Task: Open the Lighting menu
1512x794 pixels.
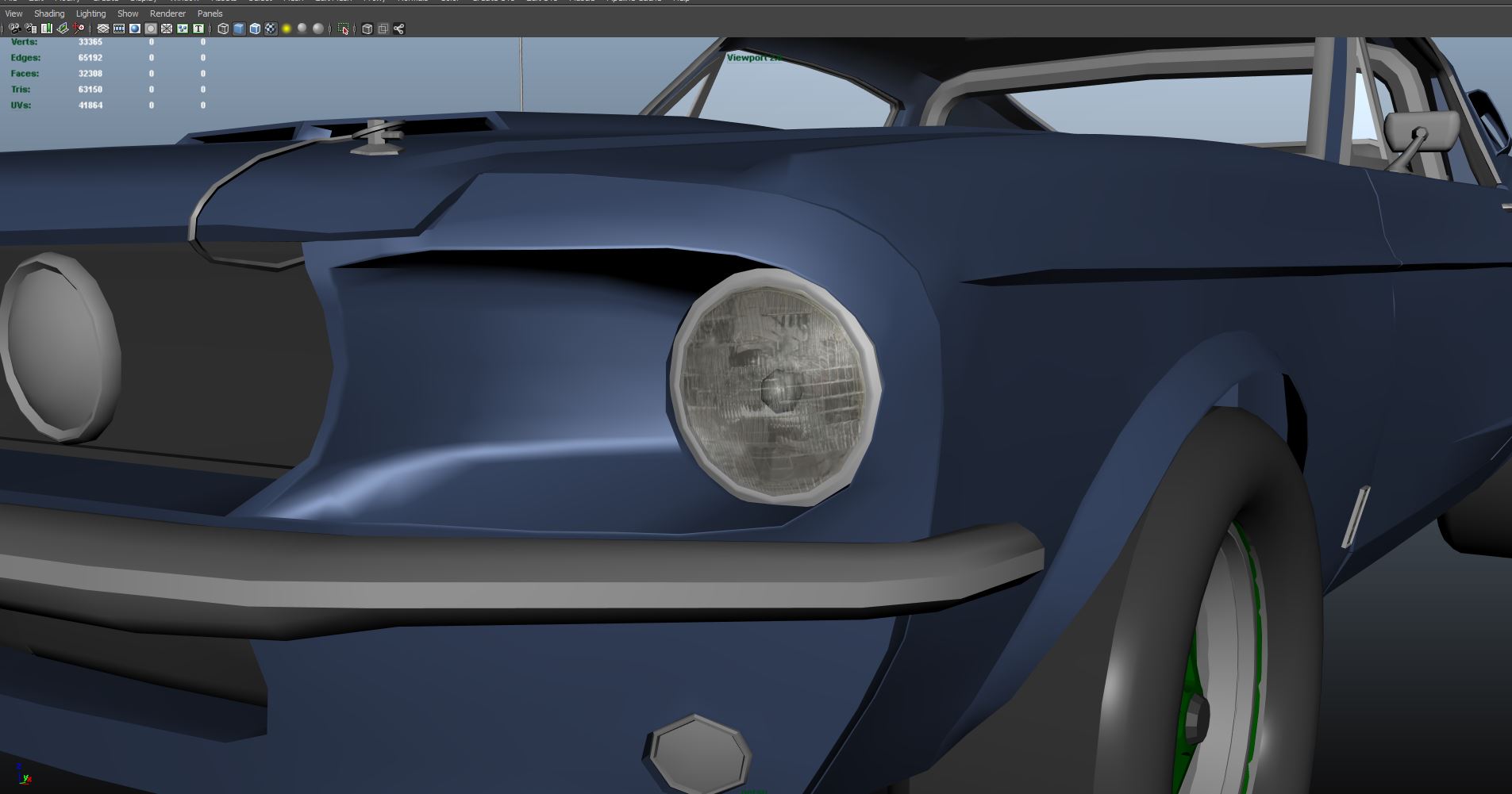Action: (x=90, y=13)
